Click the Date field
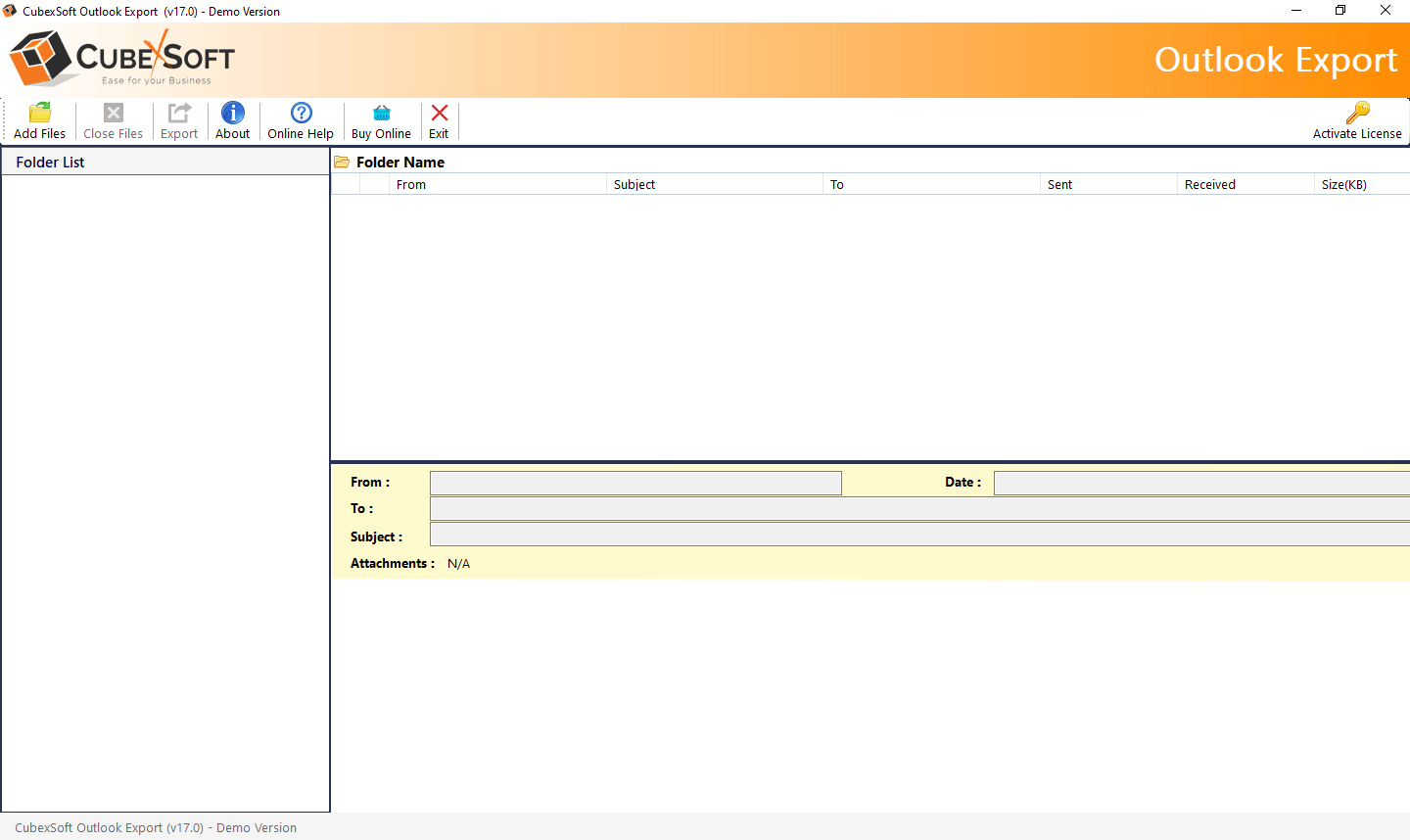Image resolution: width=1410 pixels, height=840 pixels. point(1199,482)
